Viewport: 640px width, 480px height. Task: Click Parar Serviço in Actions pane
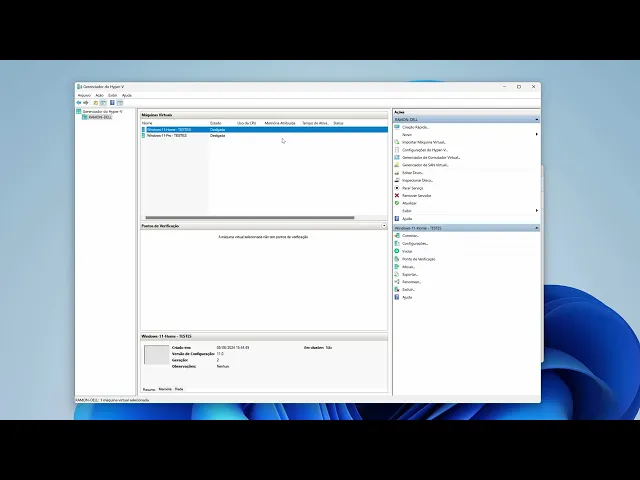tap(412, 188)
